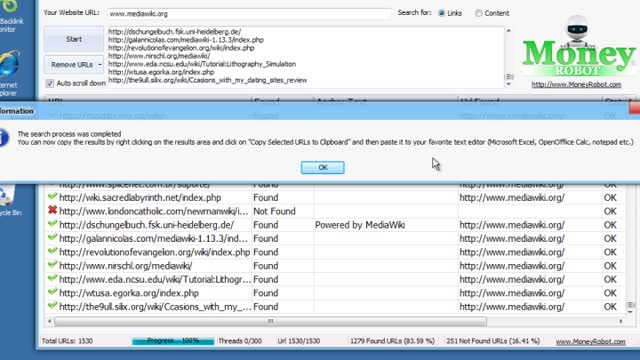Click OK status cell in the9ull.silix.org row
640x360 pixels.
point(610,307)
